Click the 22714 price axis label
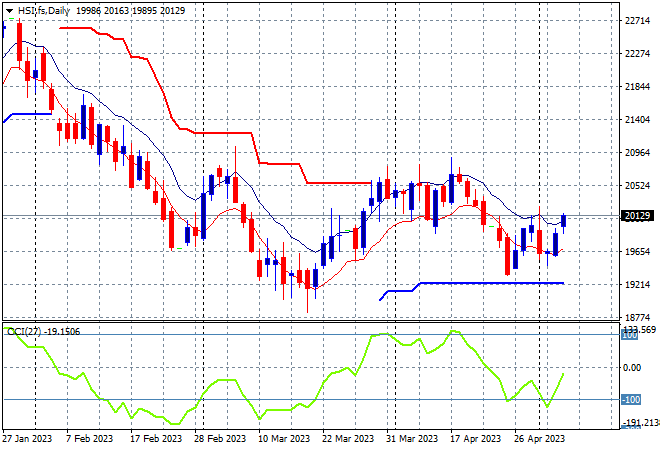660x450 pixels. pyautogui.click(x=637, y=21)
